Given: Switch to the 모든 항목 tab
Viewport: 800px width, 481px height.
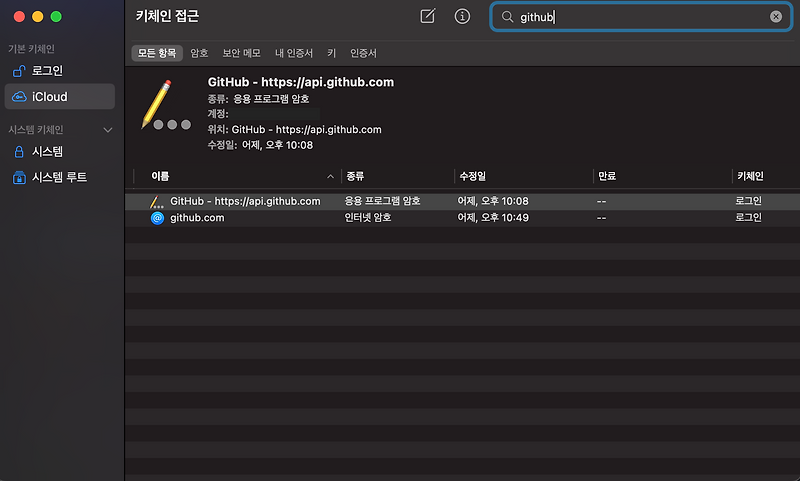Looking at the screenshot, I should (x=157, y=53).
